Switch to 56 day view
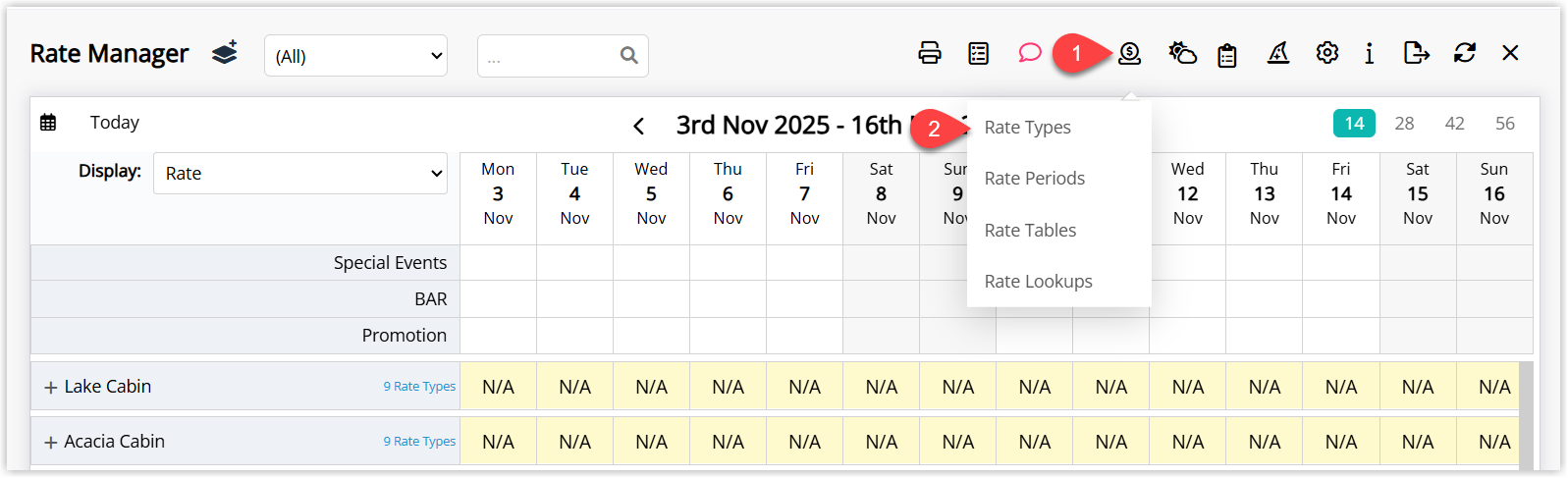This screenshot has height=478, width=1568. 1505,123
